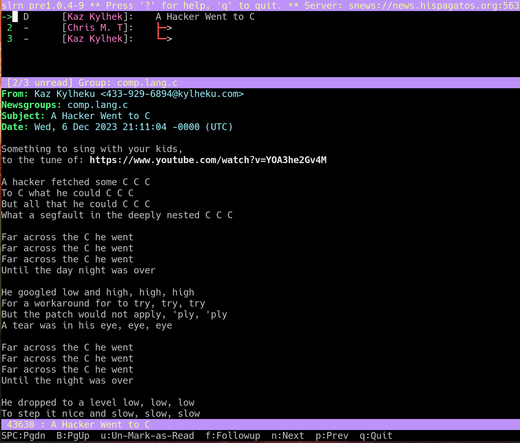Click the 'slrn pre1.0.4-9' version text
The image size is (520, 443).
(x=43, y=5)
